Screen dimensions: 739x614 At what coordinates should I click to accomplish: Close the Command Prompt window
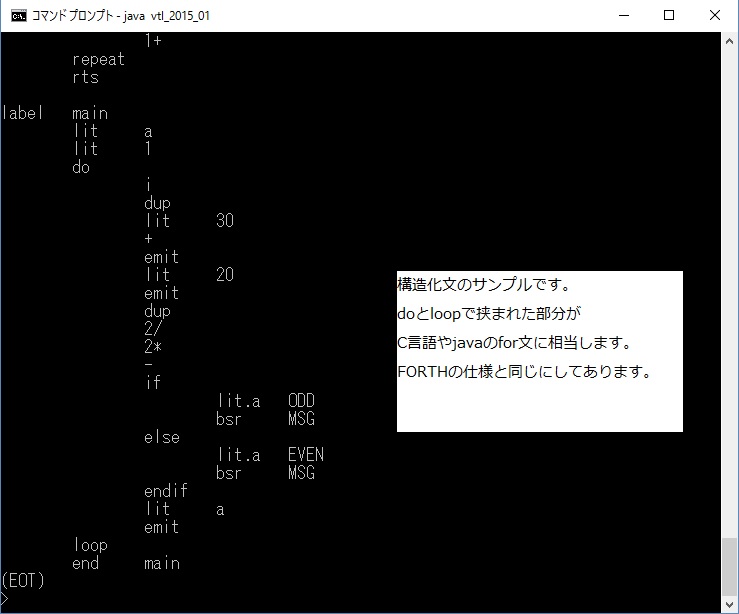(x=714, y=16)
